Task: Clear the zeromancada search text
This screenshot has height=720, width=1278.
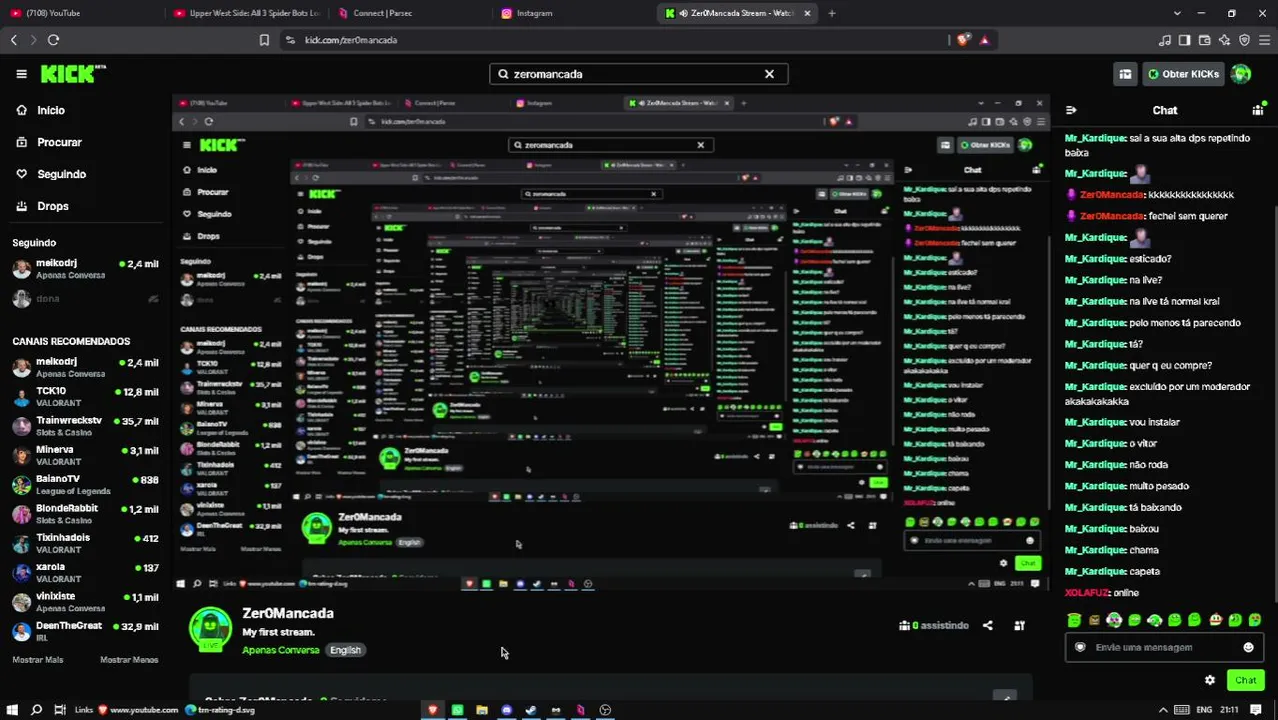Action: click(x=769, y=74)
